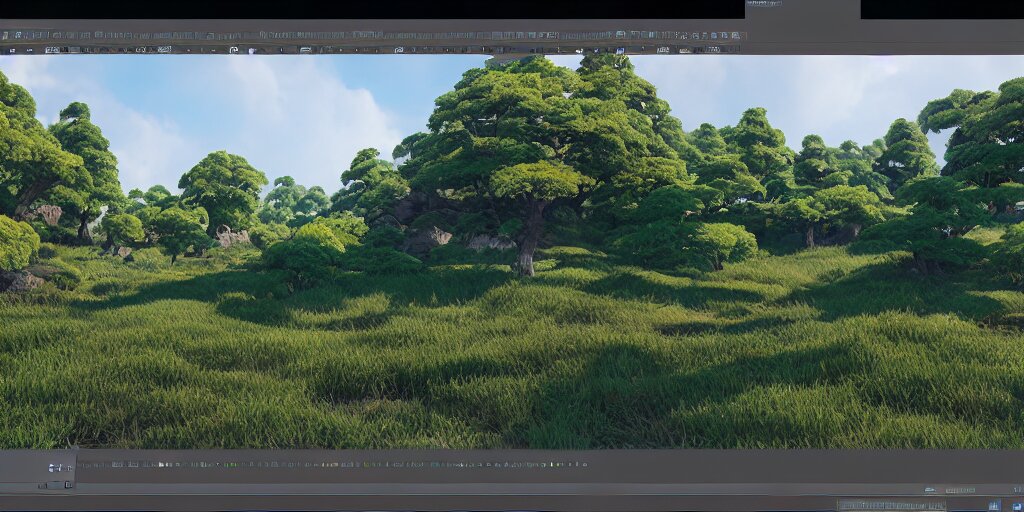The image size is (1024, 512).
Task: Click the last icon at the right end of the top toolbar
Action: click(x=736, y=48)
